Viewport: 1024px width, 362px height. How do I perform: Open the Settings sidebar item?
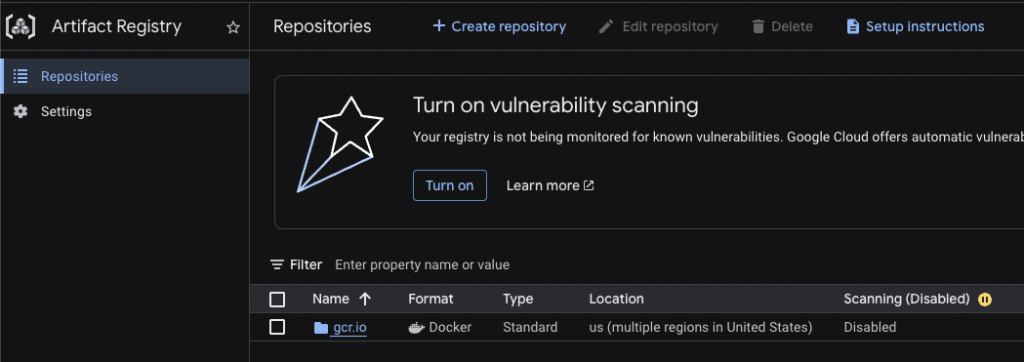124,112
